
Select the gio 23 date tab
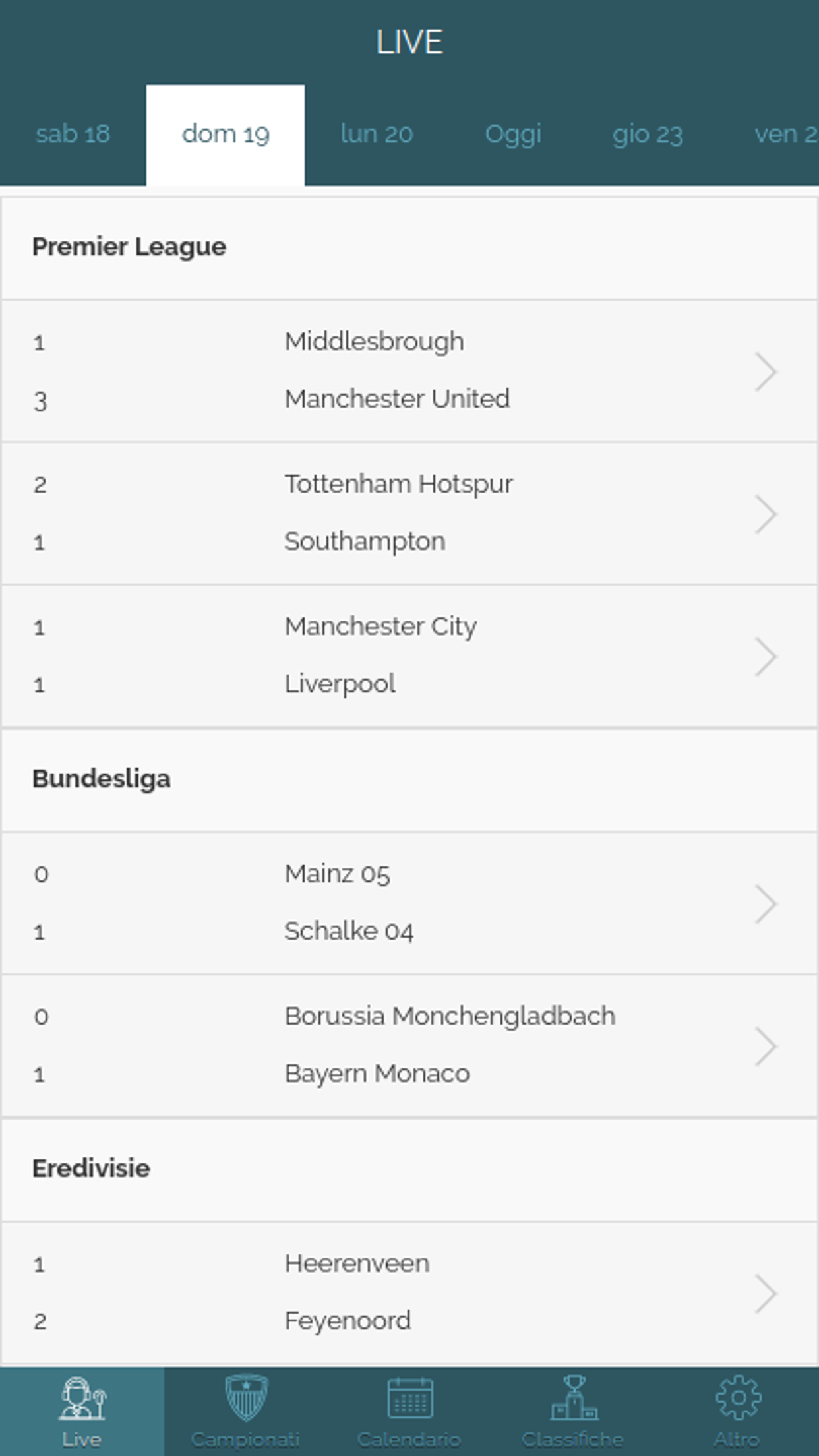pos(648,135)
